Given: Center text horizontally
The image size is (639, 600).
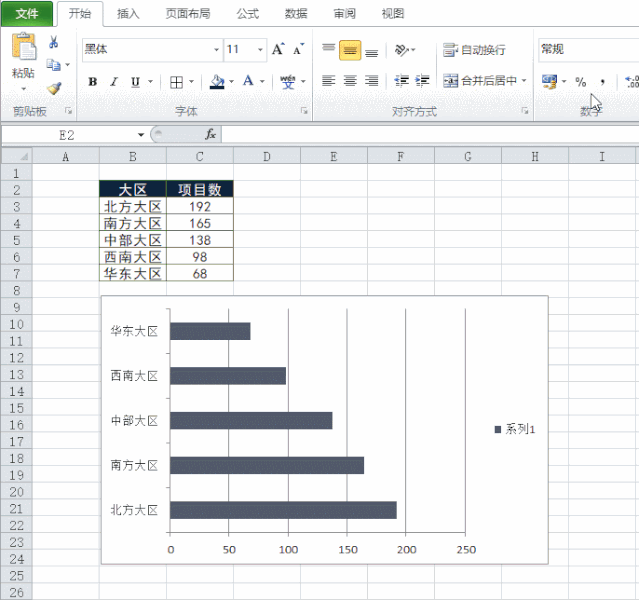Looking at the screenshot, I should (350, 81).
